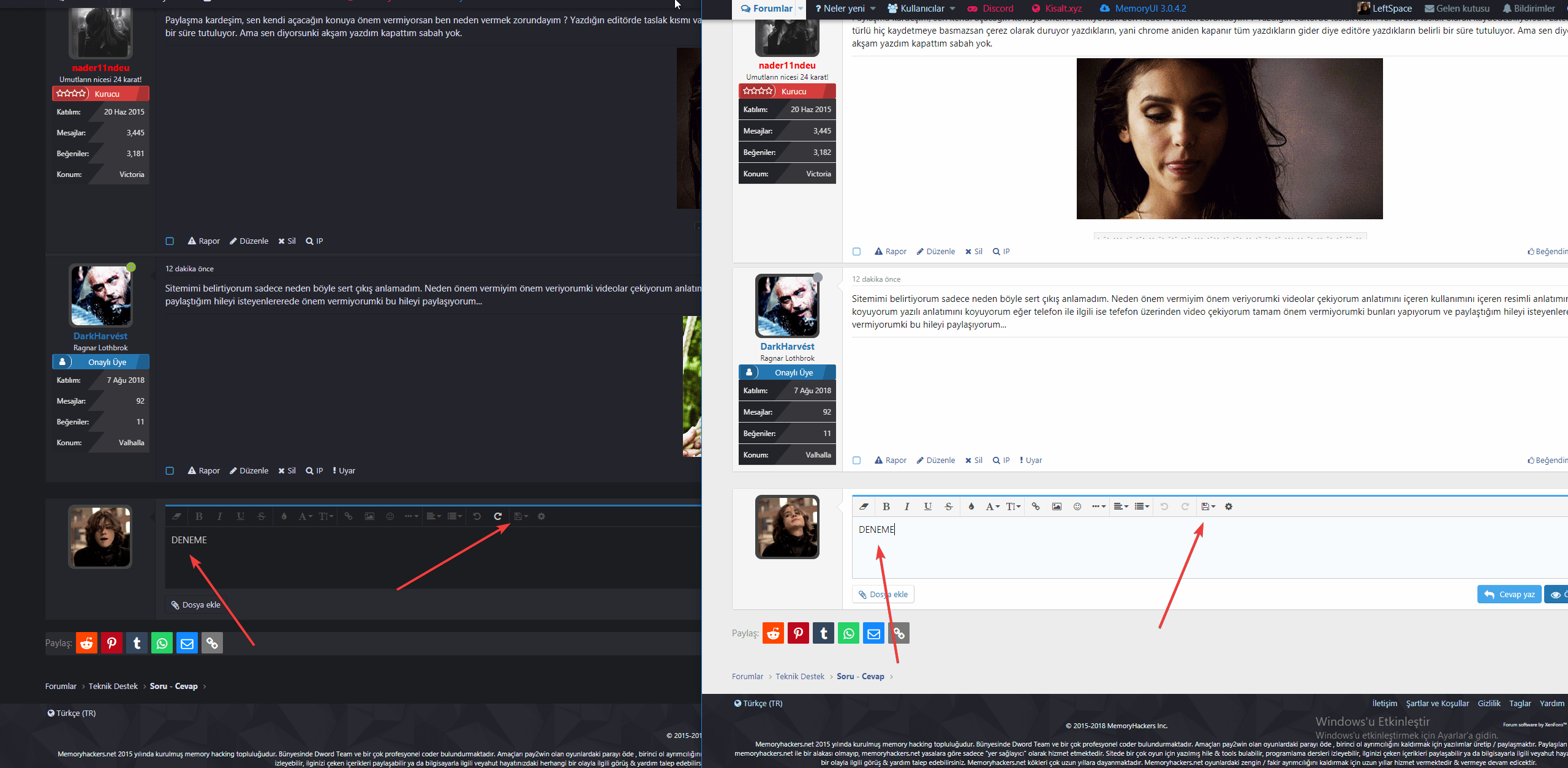This screenshot has width=1568, height=768.
Task: Click into the light editor text area with DENEME
Action: pos(1210,548)
